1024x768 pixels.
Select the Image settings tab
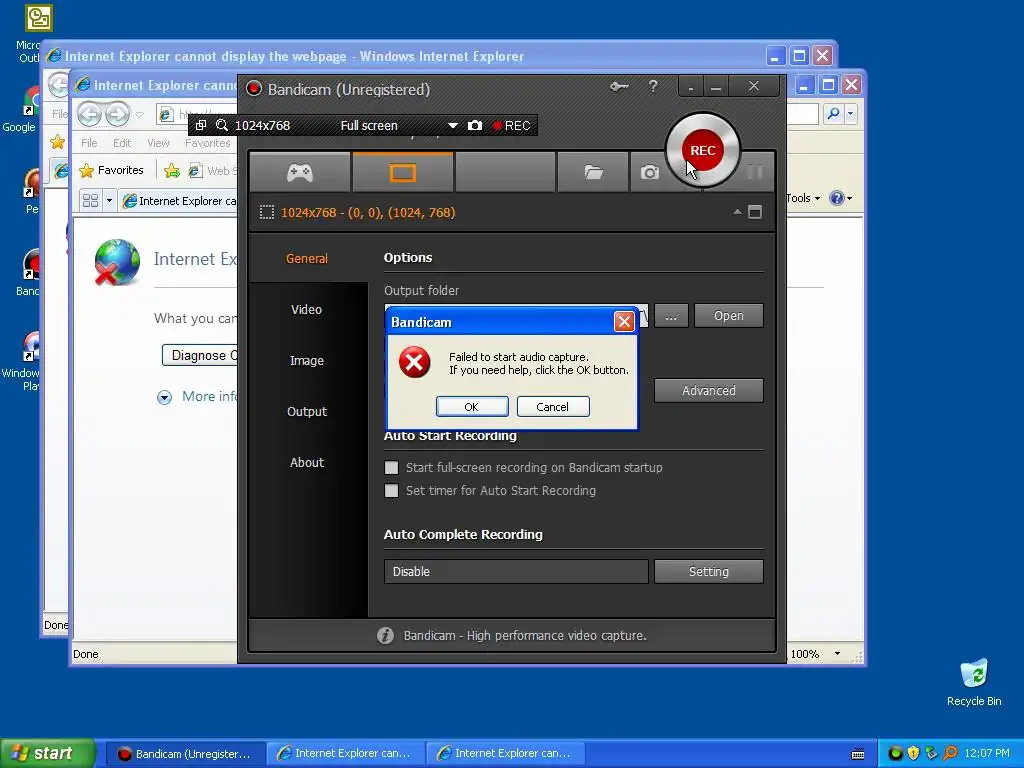(307, 360)
